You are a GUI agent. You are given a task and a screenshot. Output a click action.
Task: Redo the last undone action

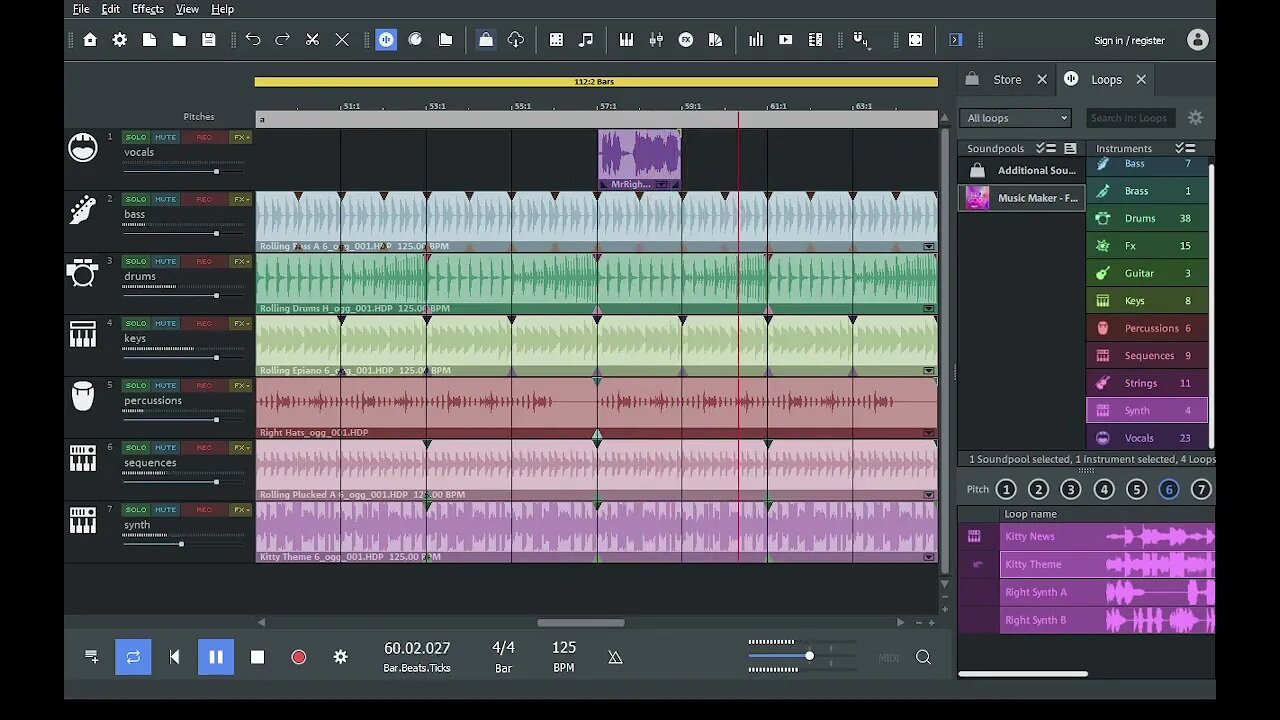click(x=283, y=40)
